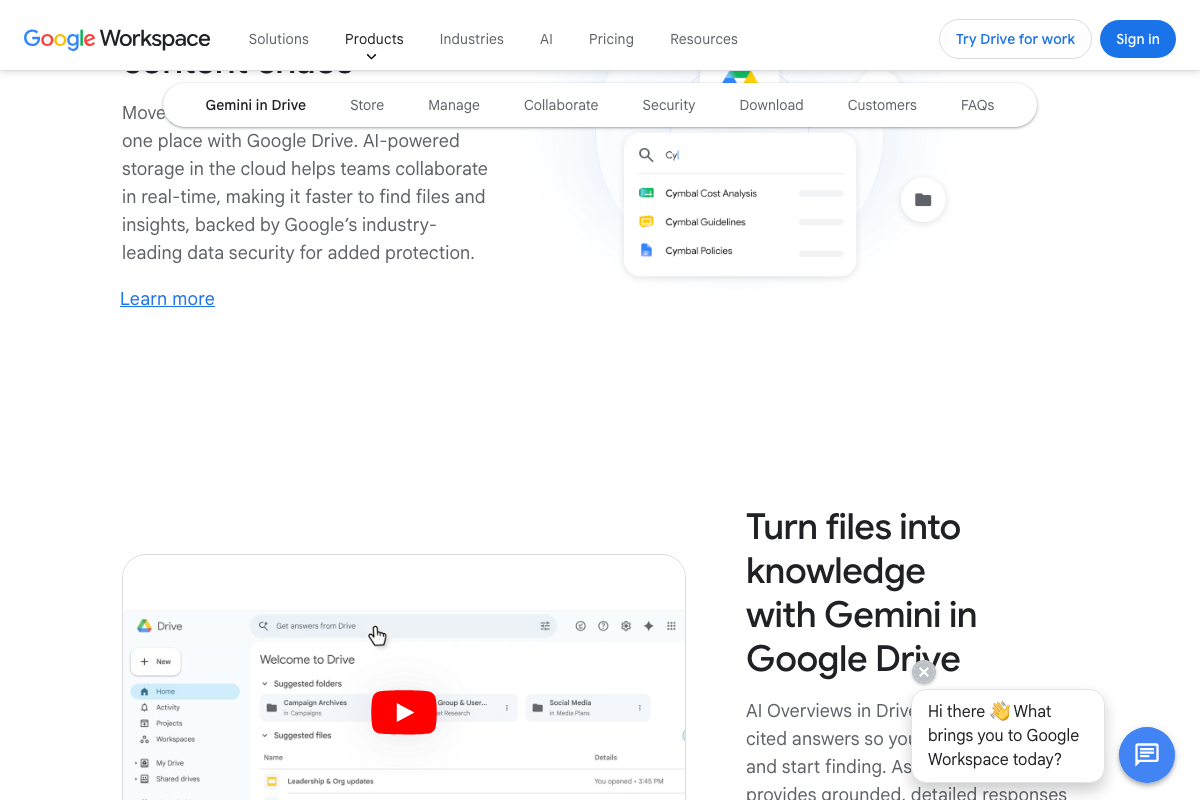Click the Sign in button
The image size is (1200, 800).
pos(1138,39)
